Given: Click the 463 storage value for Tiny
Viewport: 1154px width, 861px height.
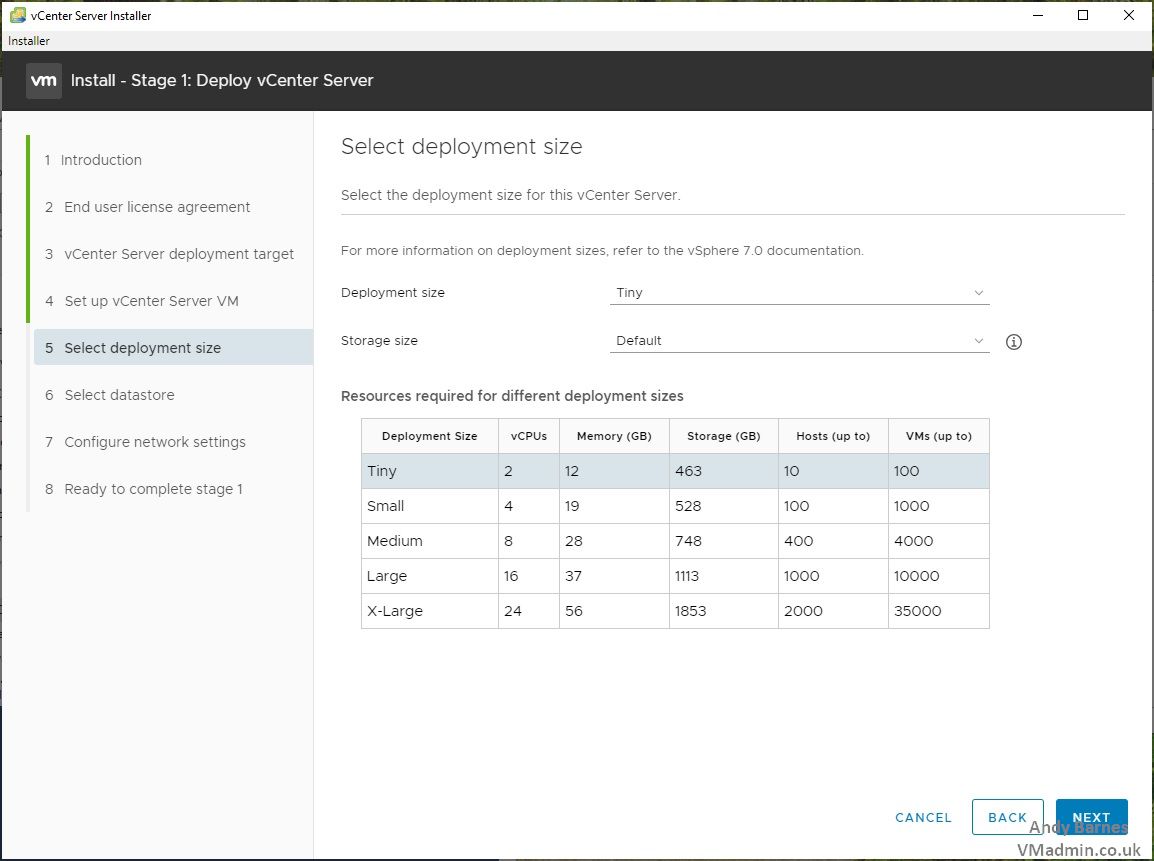Looking at the screenshot, I should pos(688,471).
